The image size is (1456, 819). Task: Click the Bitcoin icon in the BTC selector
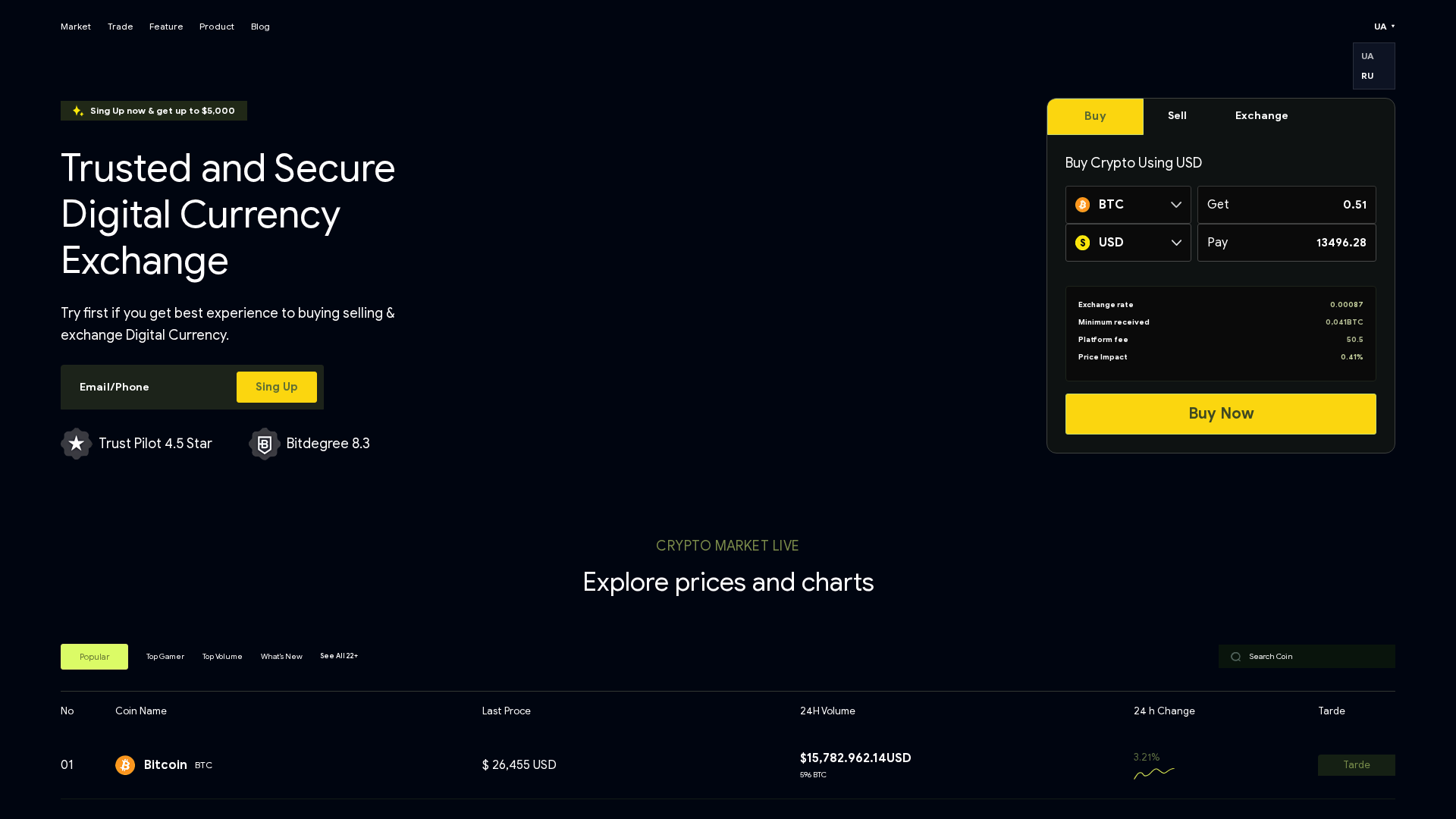coord(1082,205)
